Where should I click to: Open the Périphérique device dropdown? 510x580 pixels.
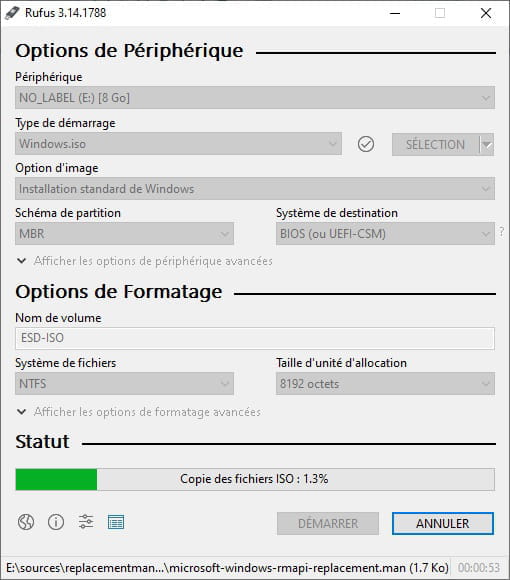pyautogui.click(x=255, y=98)
